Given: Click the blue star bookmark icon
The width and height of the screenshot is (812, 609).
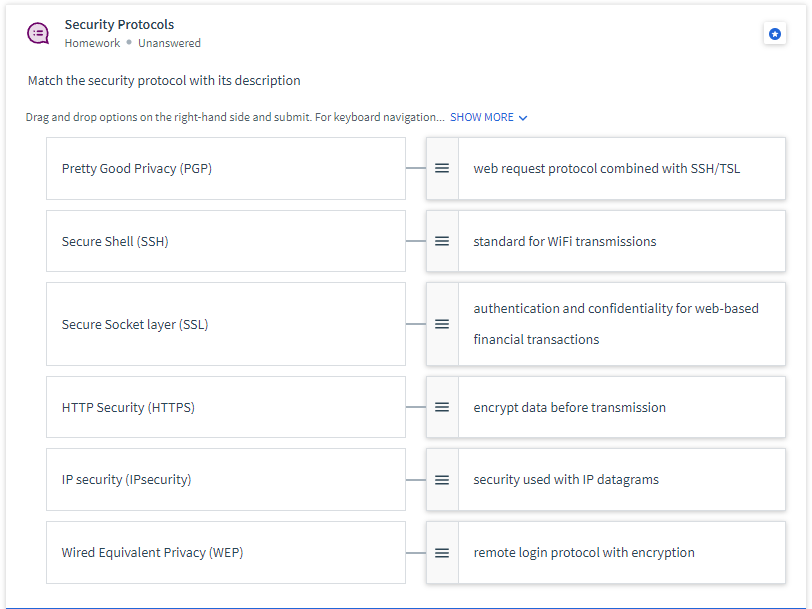Looking at the screenshot, I should (x=775, y=34).
